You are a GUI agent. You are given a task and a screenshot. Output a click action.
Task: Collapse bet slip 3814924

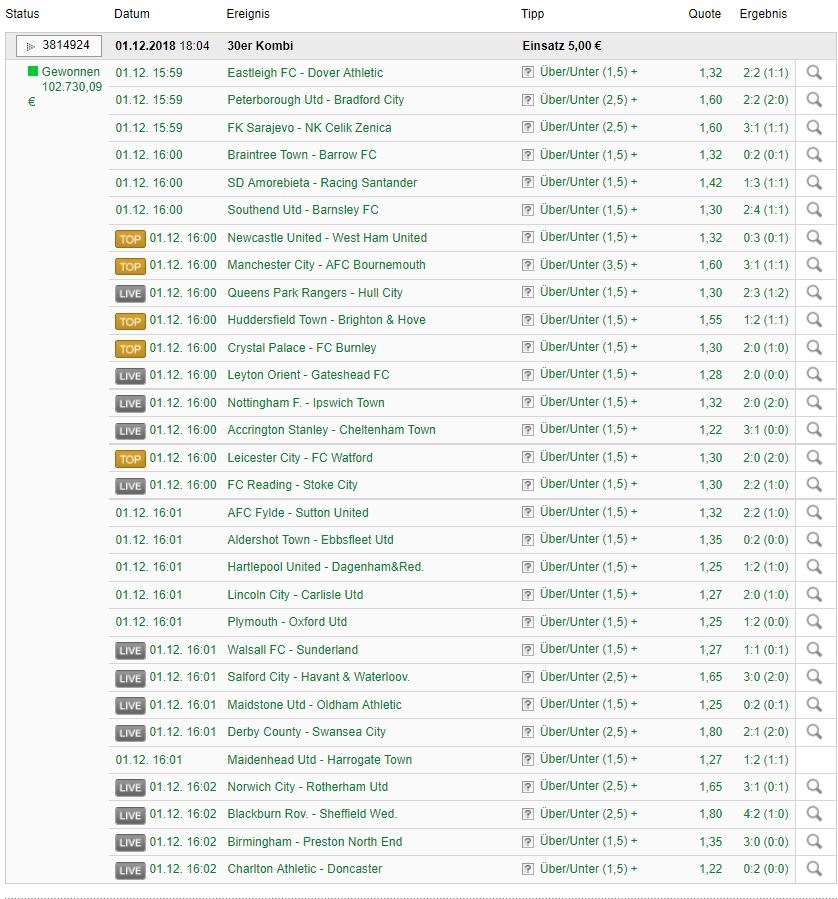pyautogui.click(x=58, y=46)
